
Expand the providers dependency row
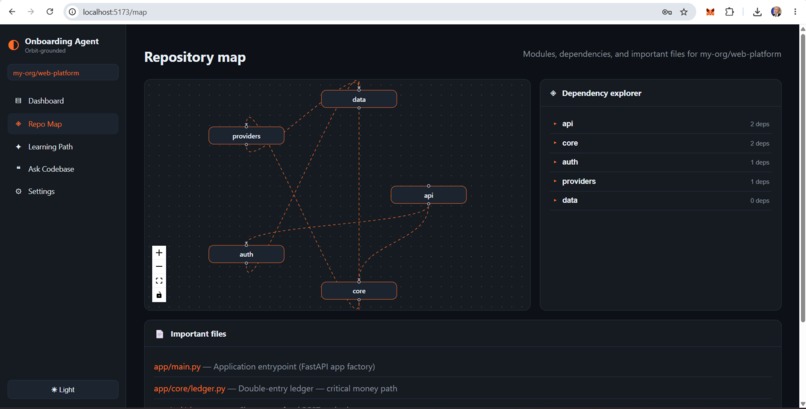661,181
